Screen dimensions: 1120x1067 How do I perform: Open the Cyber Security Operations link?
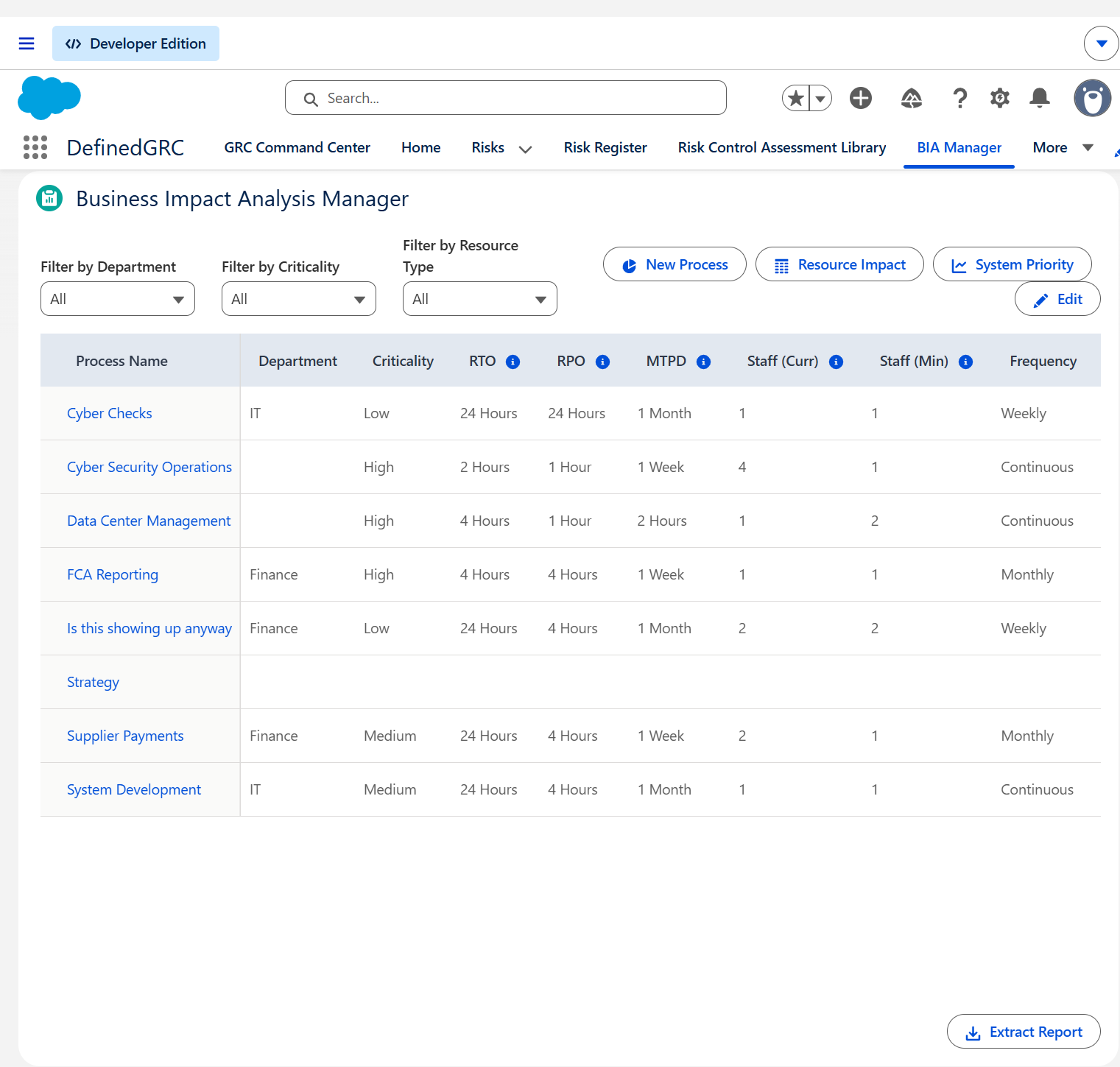[149, 467]
